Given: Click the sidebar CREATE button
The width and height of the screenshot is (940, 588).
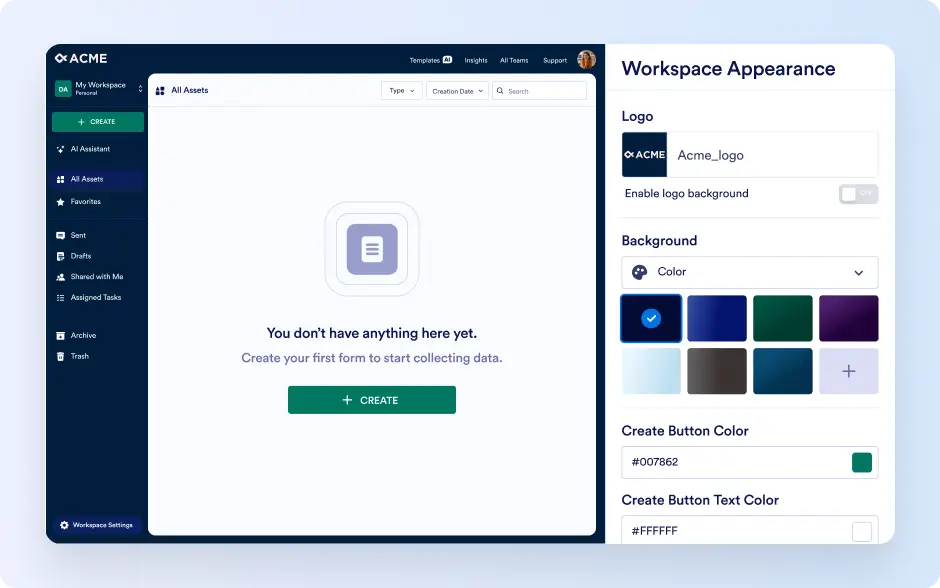Looking at the screenshot, I should [x=98, y=122].
